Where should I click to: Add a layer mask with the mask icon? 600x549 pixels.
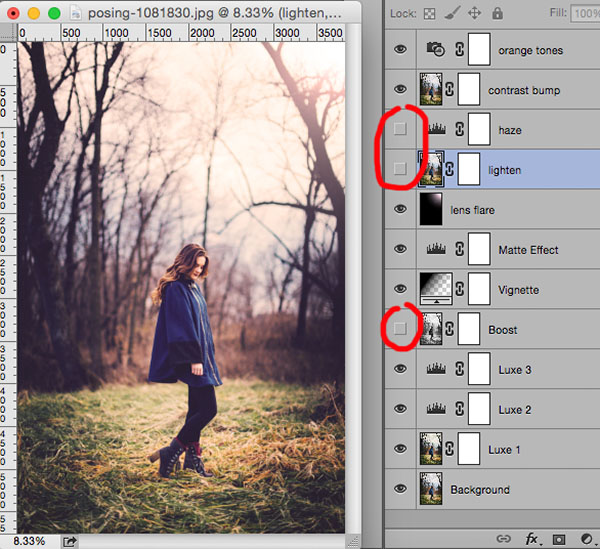[559, 539]
